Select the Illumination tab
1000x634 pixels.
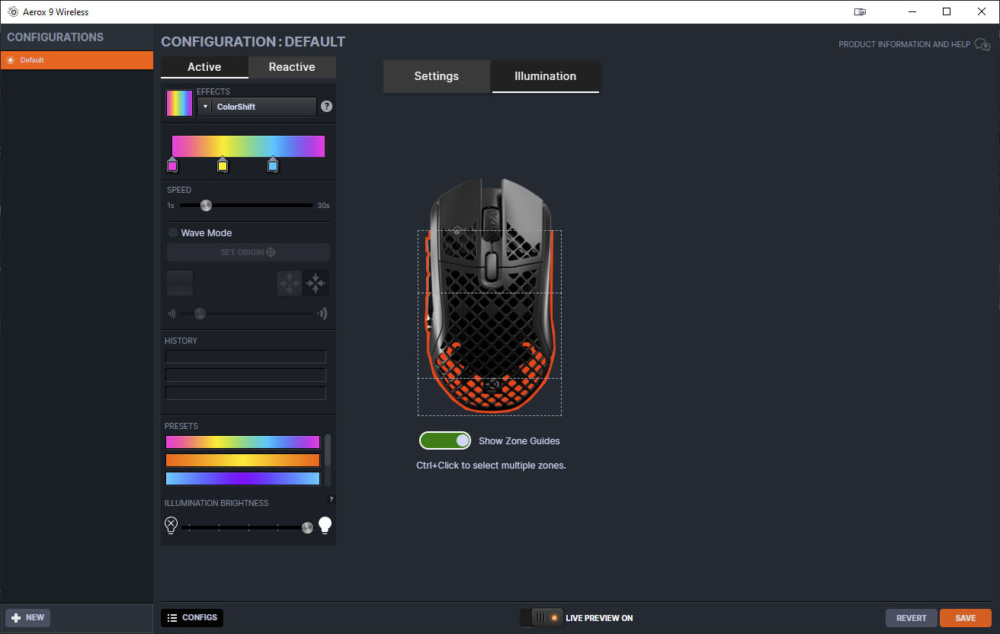545,76
